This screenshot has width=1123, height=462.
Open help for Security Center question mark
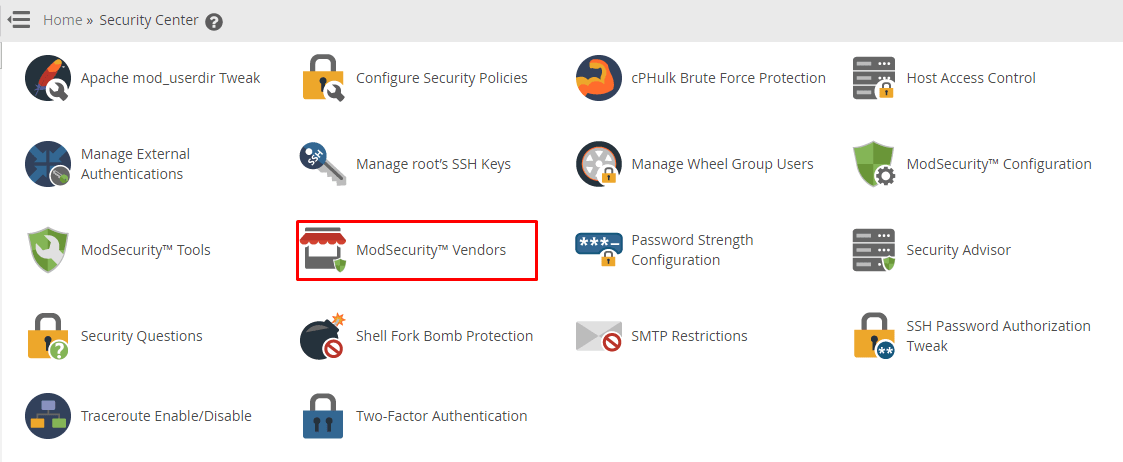213,21
